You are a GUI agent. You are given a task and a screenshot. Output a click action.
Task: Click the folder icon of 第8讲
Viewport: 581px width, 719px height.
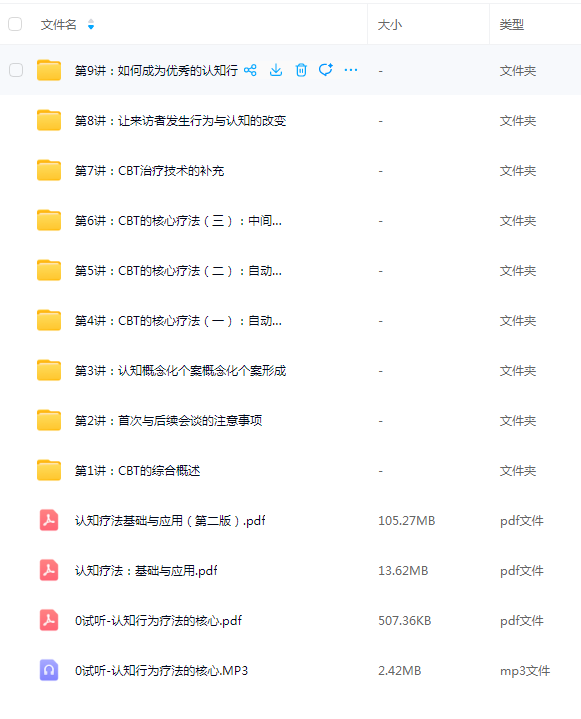click(x=49, y=120)
